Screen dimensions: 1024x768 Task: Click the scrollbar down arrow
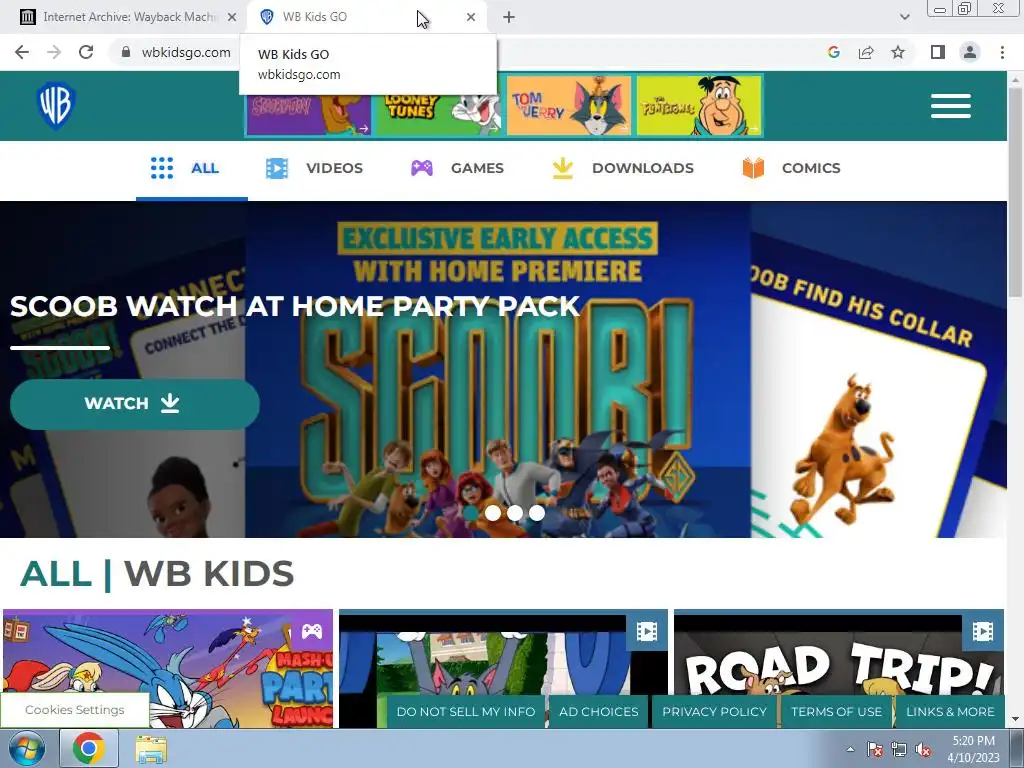(1016, 720)
